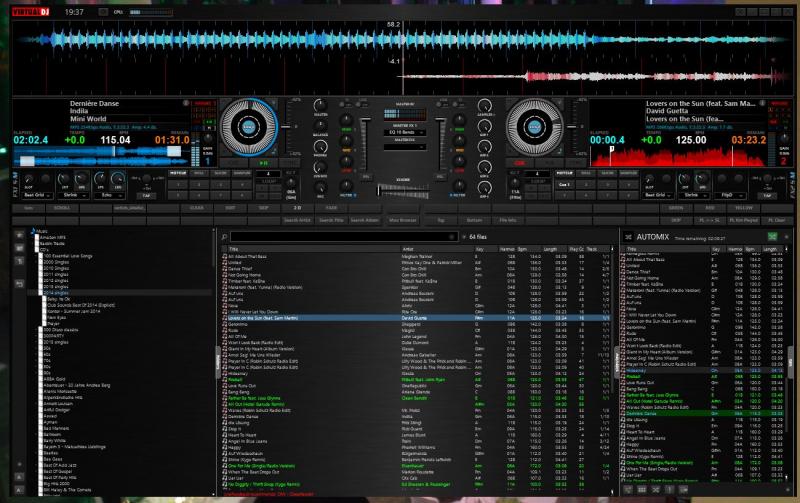Click right channel volume fader
Screen dimensions: 800x503
[x=440, y=144]
